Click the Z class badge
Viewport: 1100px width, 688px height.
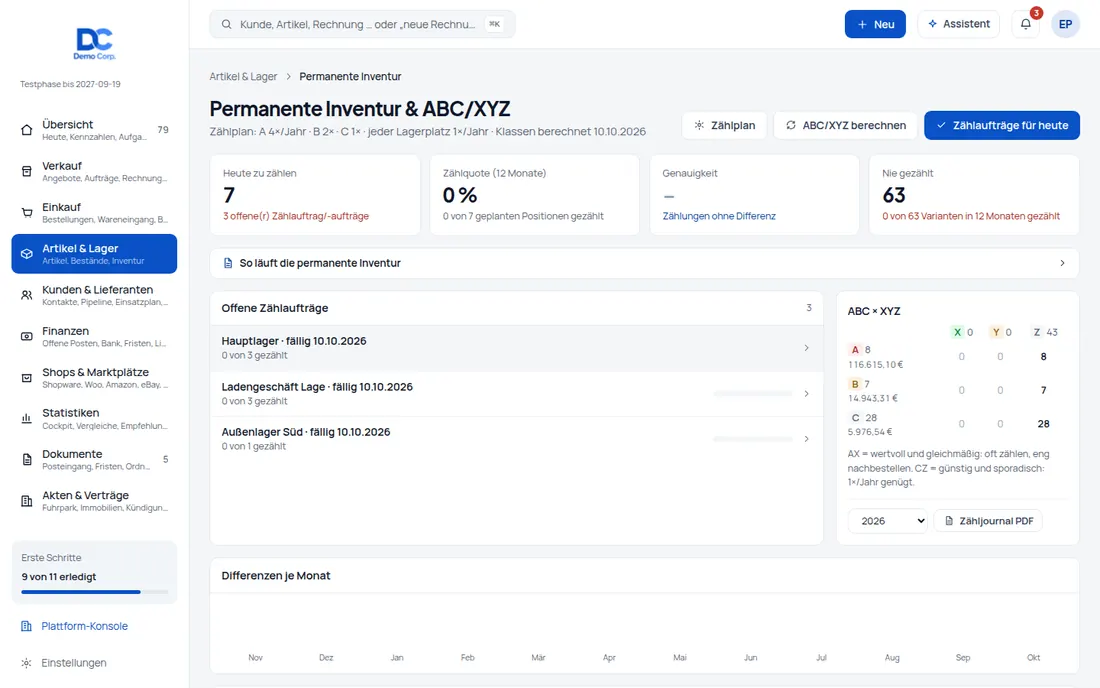point(1037,332)
